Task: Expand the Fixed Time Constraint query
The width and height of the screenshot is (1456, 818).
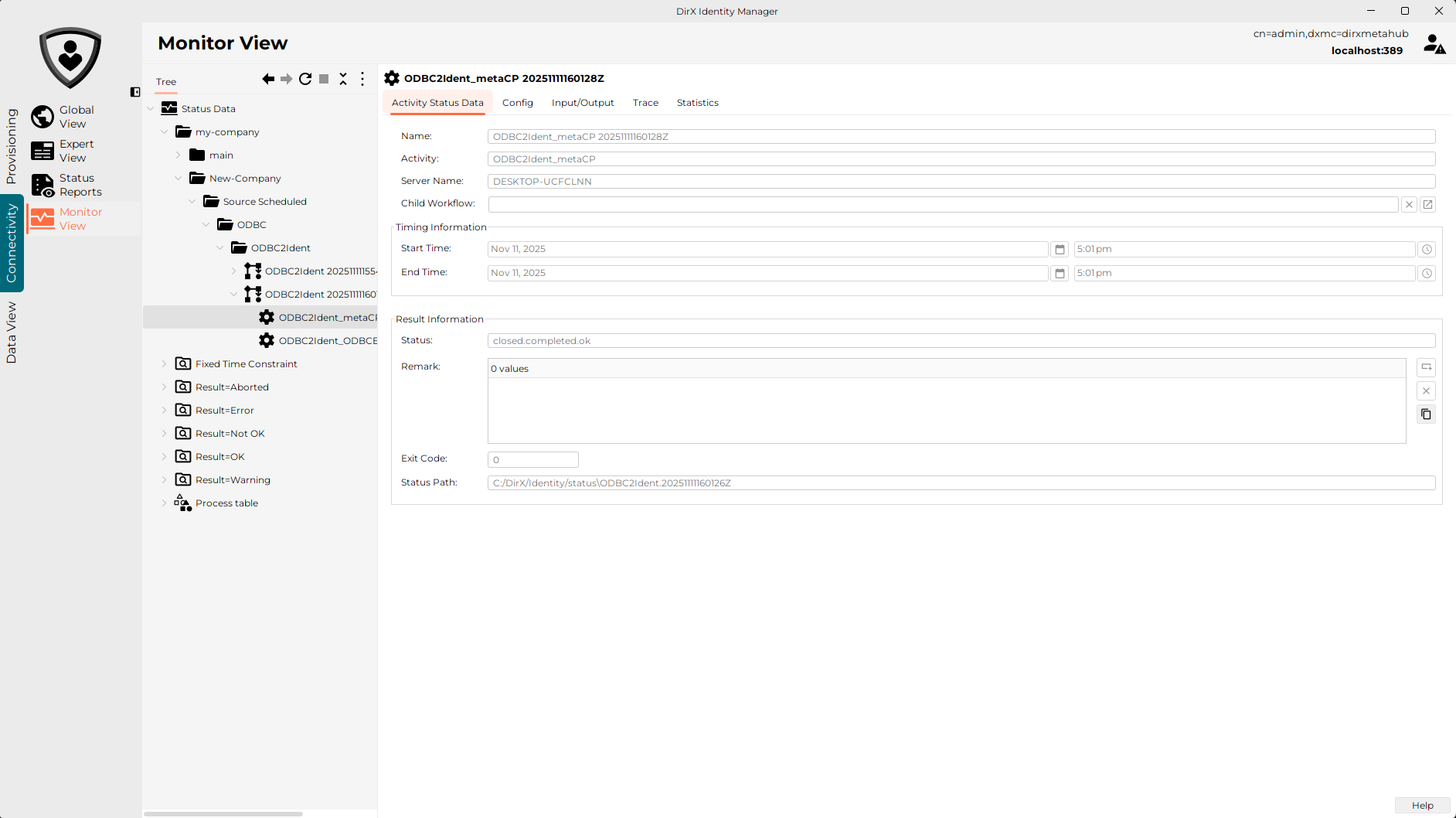Action: coord(164,364)
